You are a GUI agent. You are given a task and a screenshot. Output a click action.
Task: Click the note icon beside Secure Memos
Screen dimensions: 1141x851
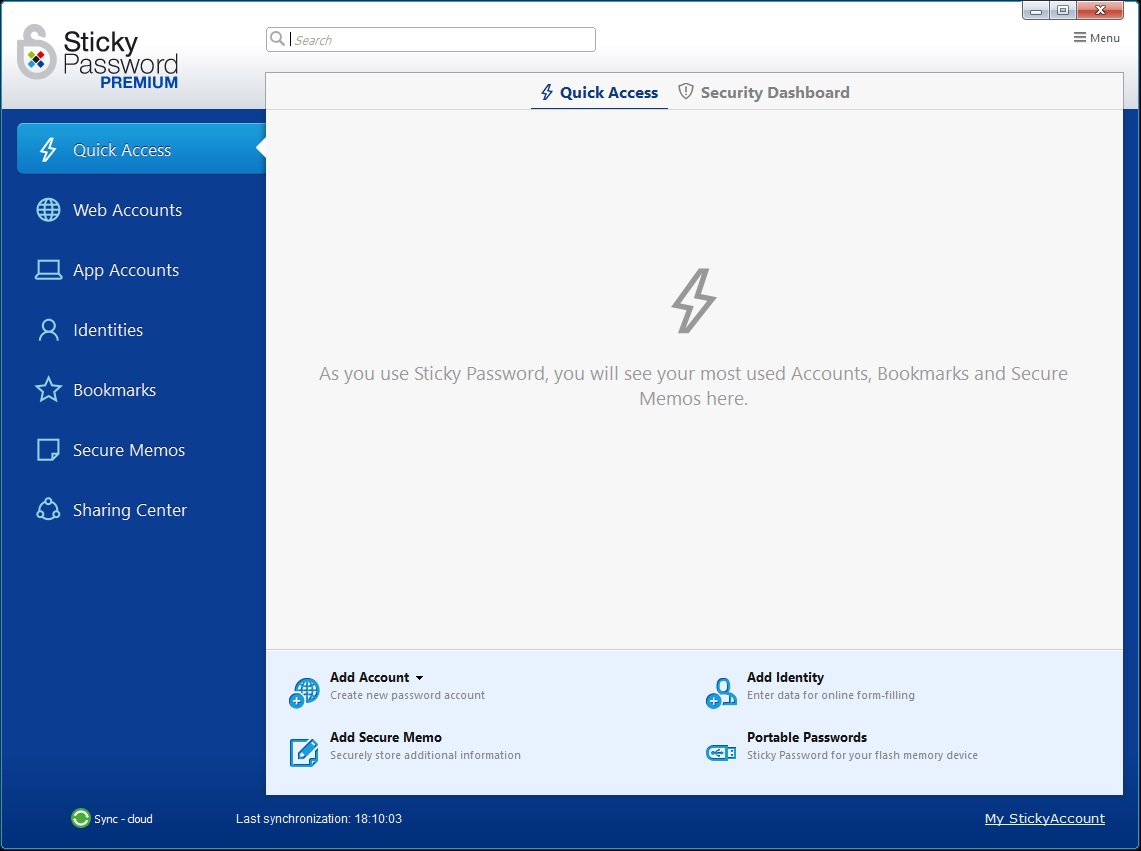click(48, 450)
